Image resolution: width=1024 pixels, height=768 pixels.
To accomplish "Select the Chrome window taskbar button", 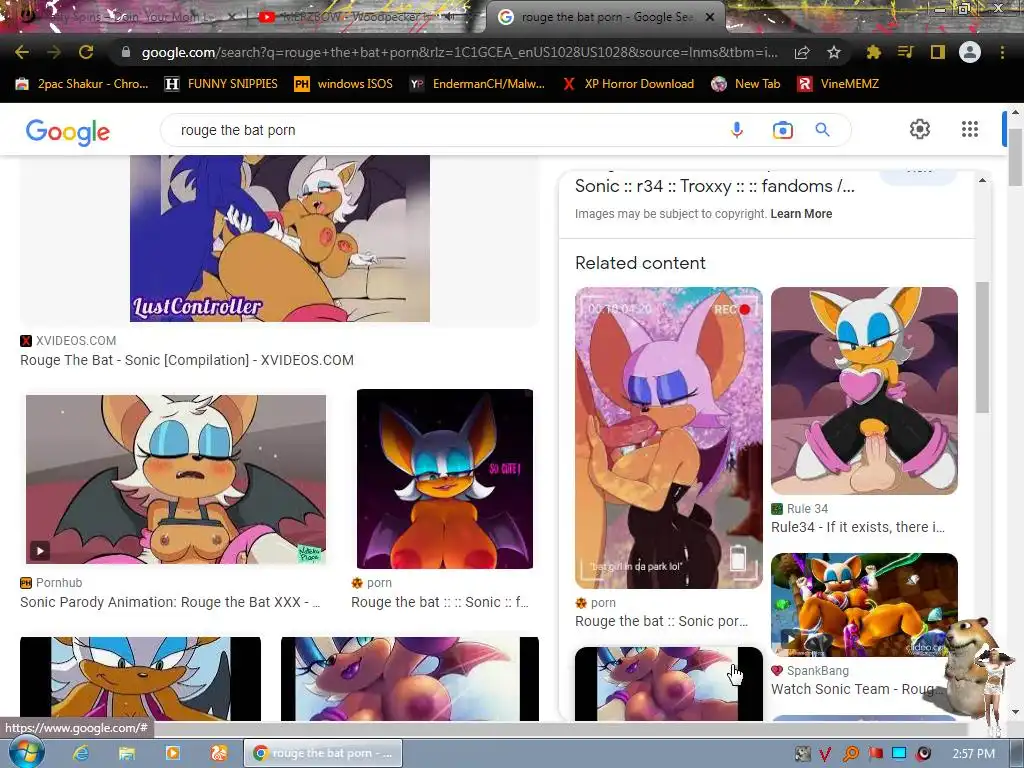I will click(323, 753).
